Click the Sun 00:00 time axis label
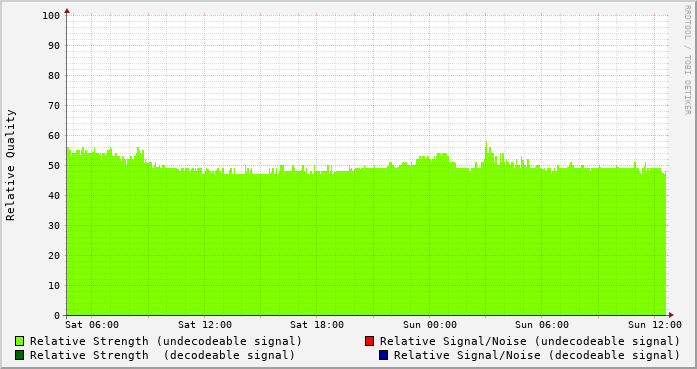Screen dimensions: 697x369 tap(430, 325)
